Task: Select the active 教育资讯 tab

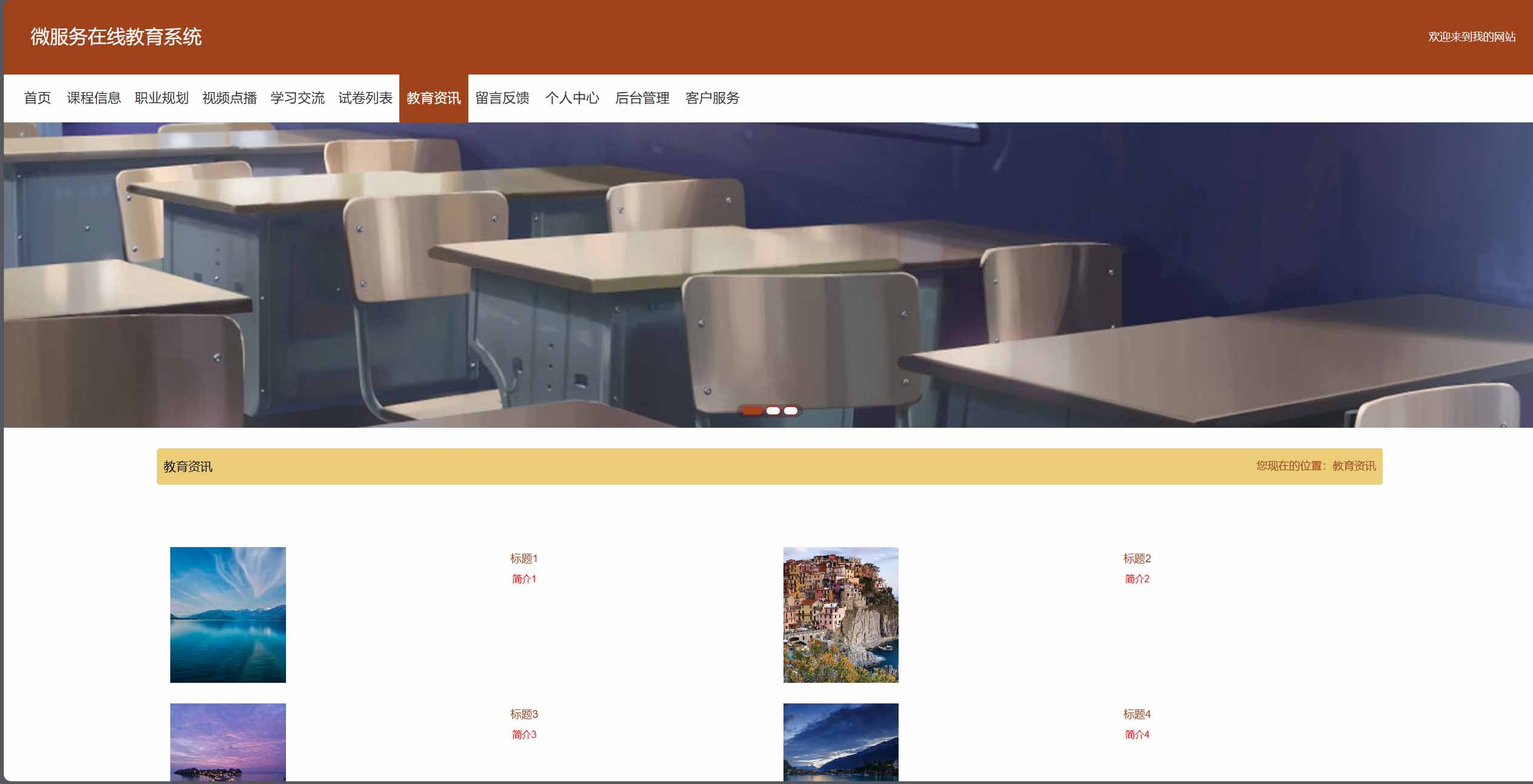Action: pyautogui.click(x=434, y=98)
